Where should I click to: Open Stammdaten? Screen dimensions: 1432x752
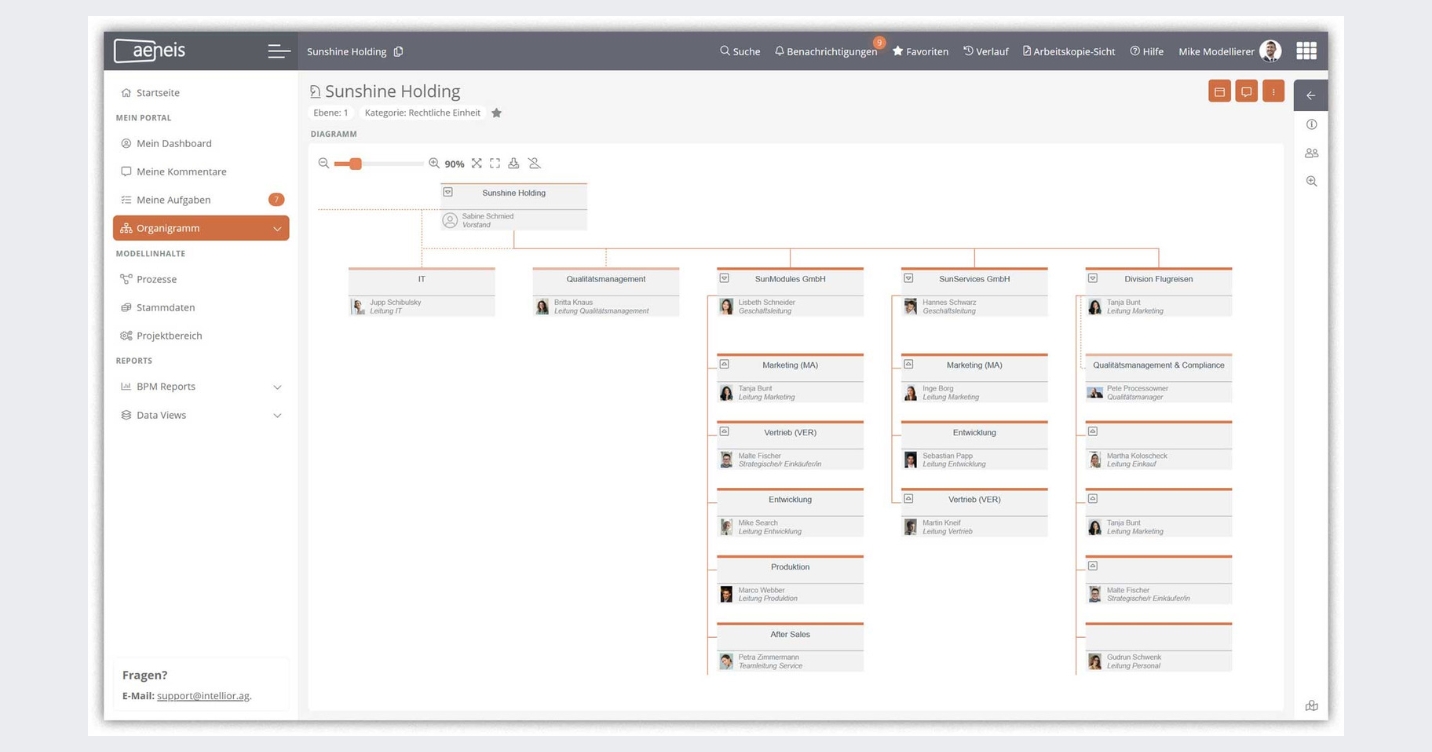click(x=157, y=308)
